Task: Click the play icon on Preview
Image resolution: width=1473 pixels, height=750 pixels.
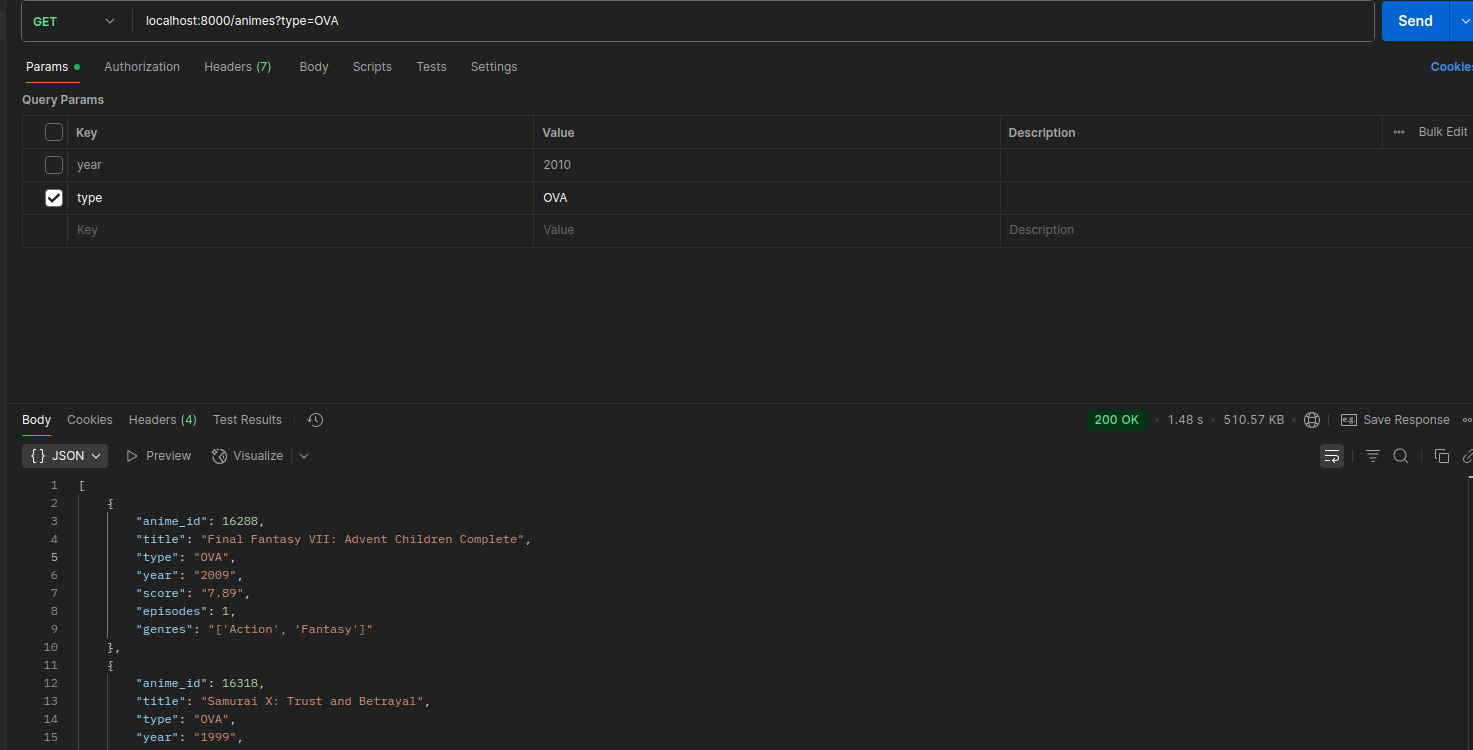Action: coord(132,456)
